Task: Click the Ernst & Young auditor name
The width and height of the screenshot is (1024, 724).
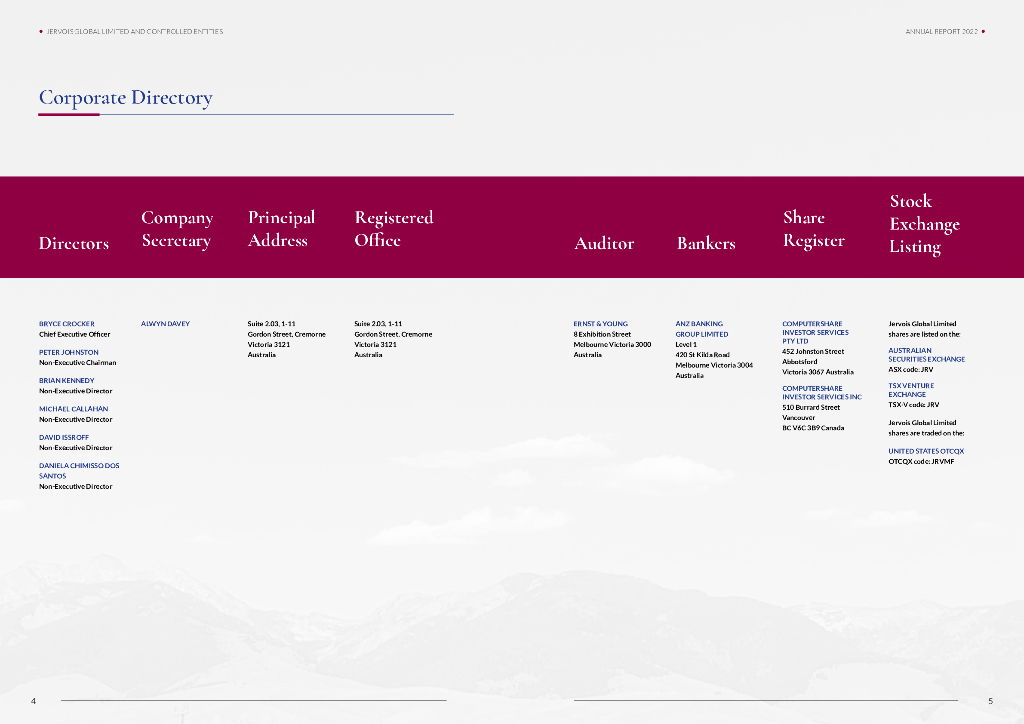Action: 601,324
